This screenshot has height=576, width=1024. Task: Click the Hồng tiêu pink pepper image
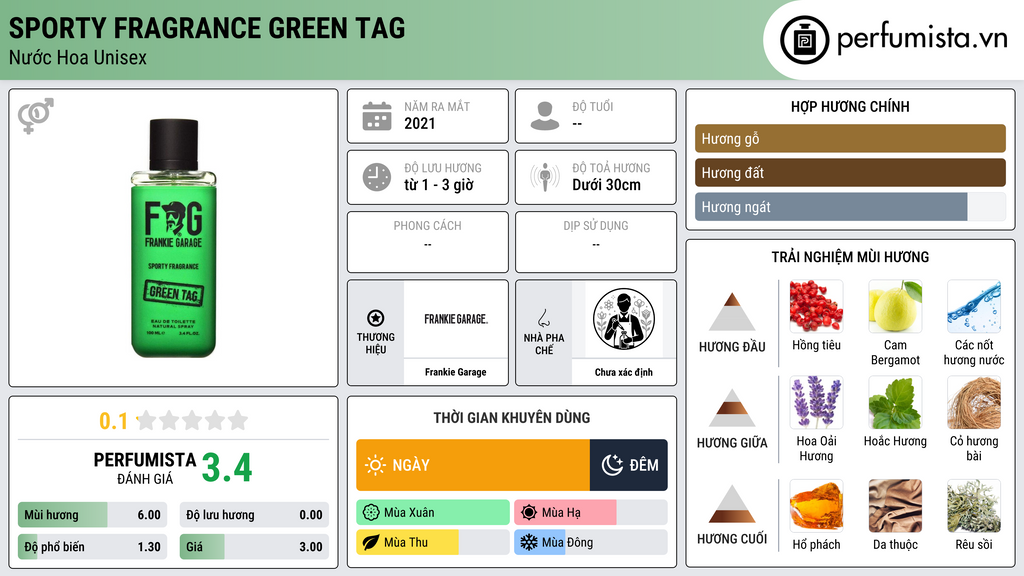(x=816, y=306)
